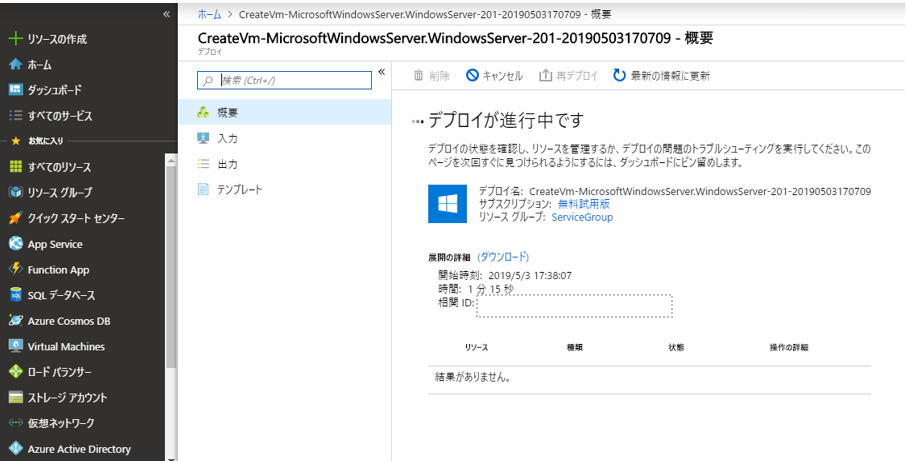Click the 出力 outputs icon

203,164
